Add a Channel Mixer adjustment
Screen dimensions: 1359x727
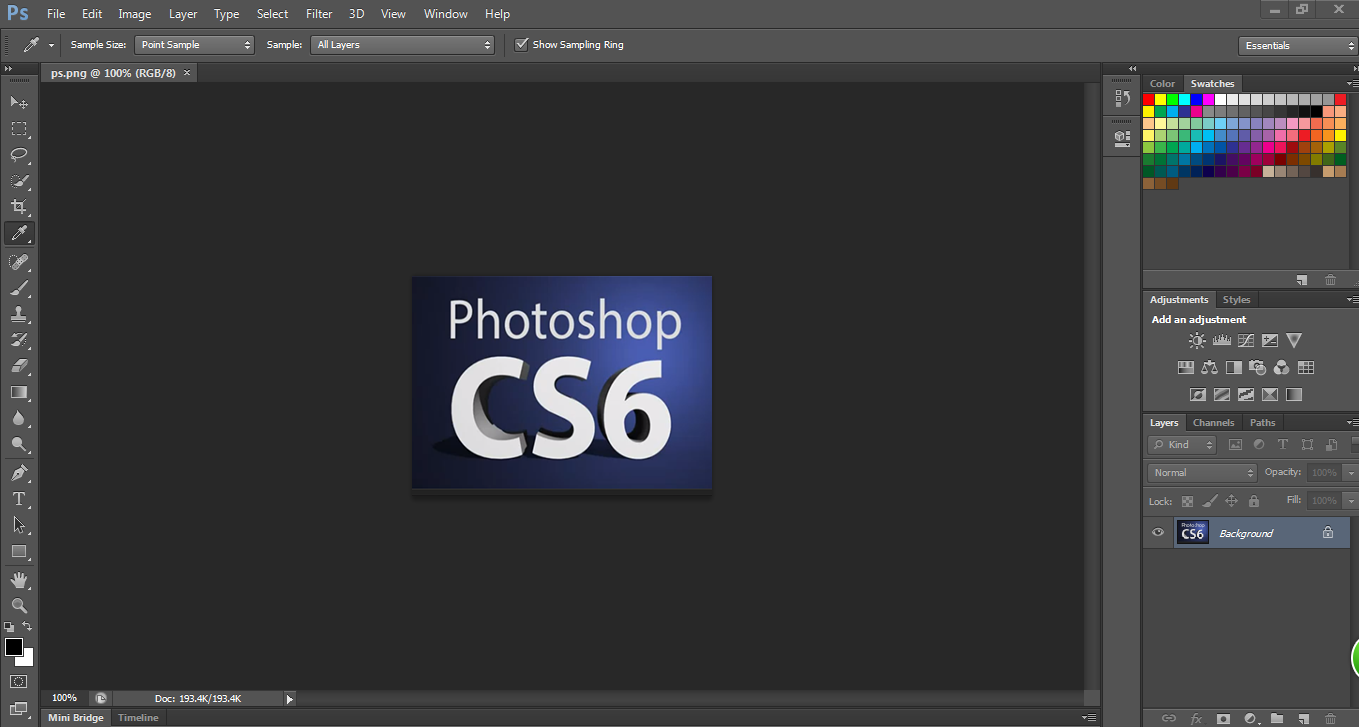click(1282, 367)
